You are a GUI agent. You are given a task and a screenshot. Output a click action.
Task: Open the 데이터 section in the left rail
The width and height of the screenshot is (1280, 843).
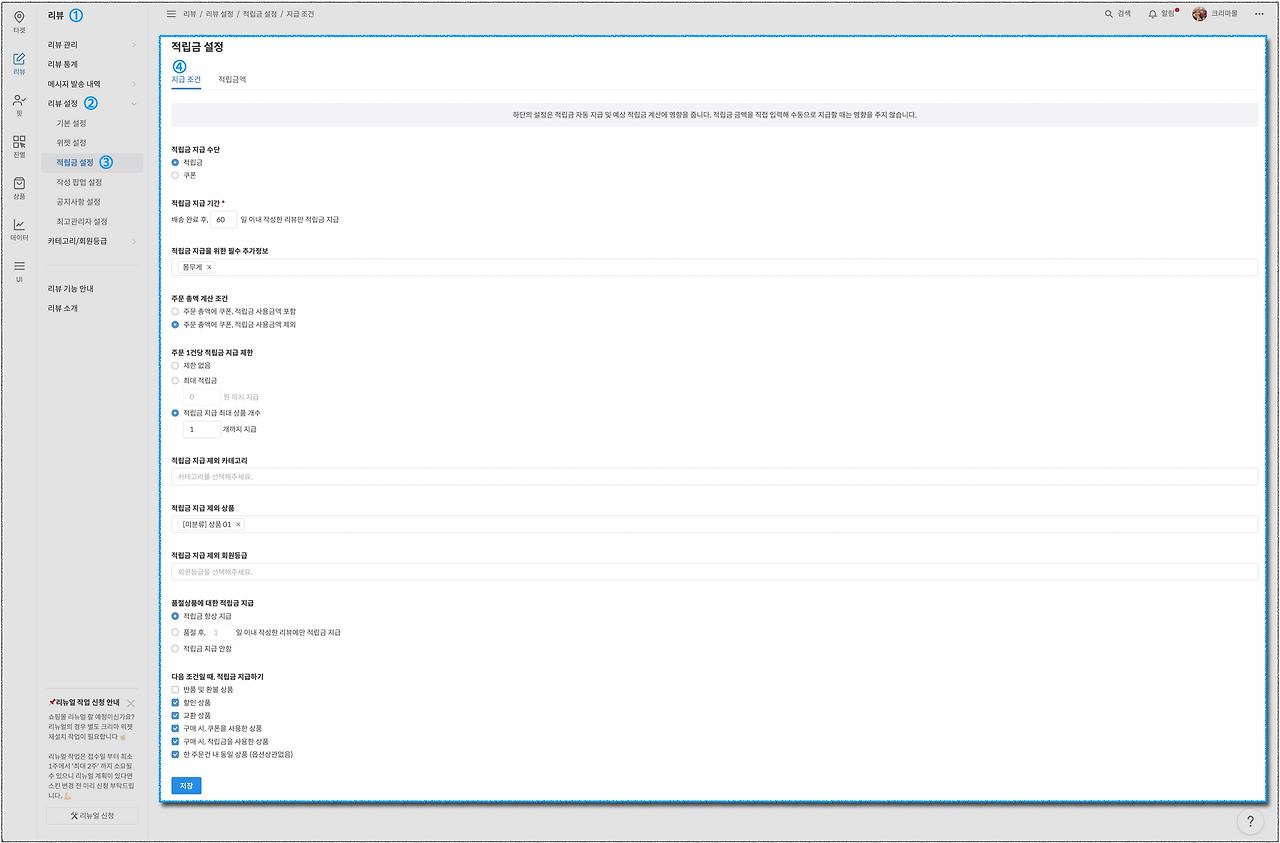pyautogui.click(x=19, y=229)
